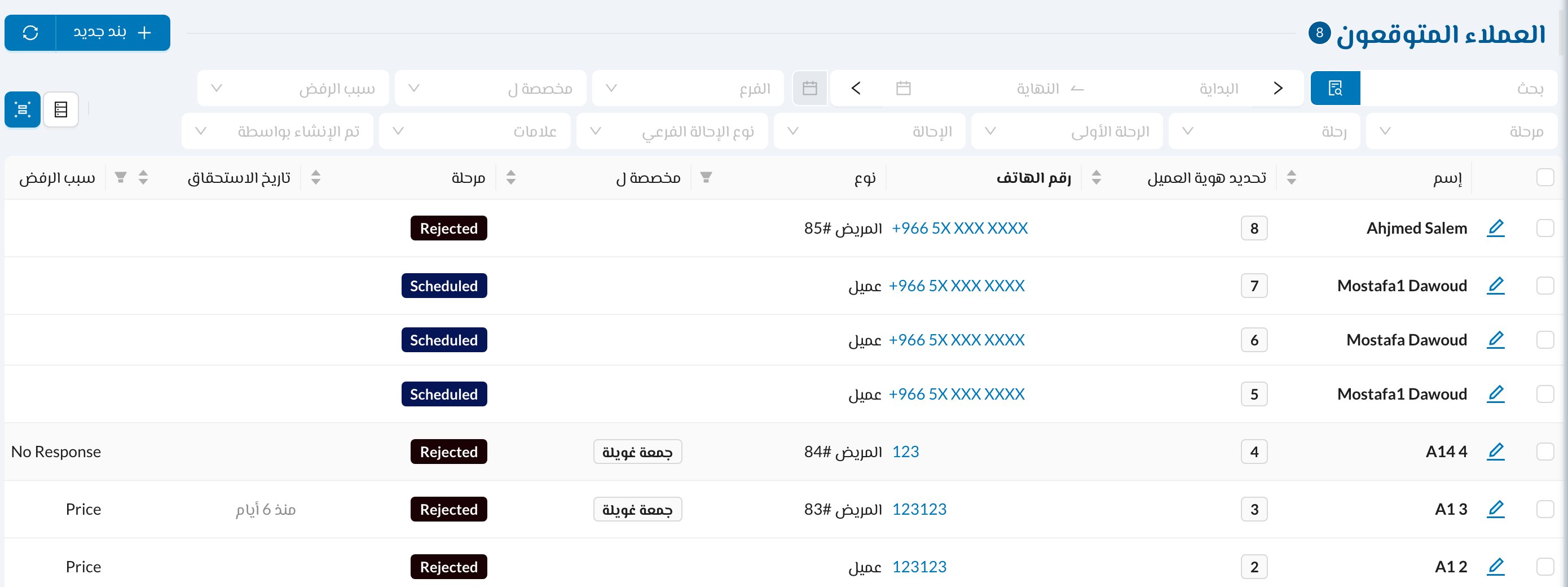Go to next date range arrow

(856, 88)
